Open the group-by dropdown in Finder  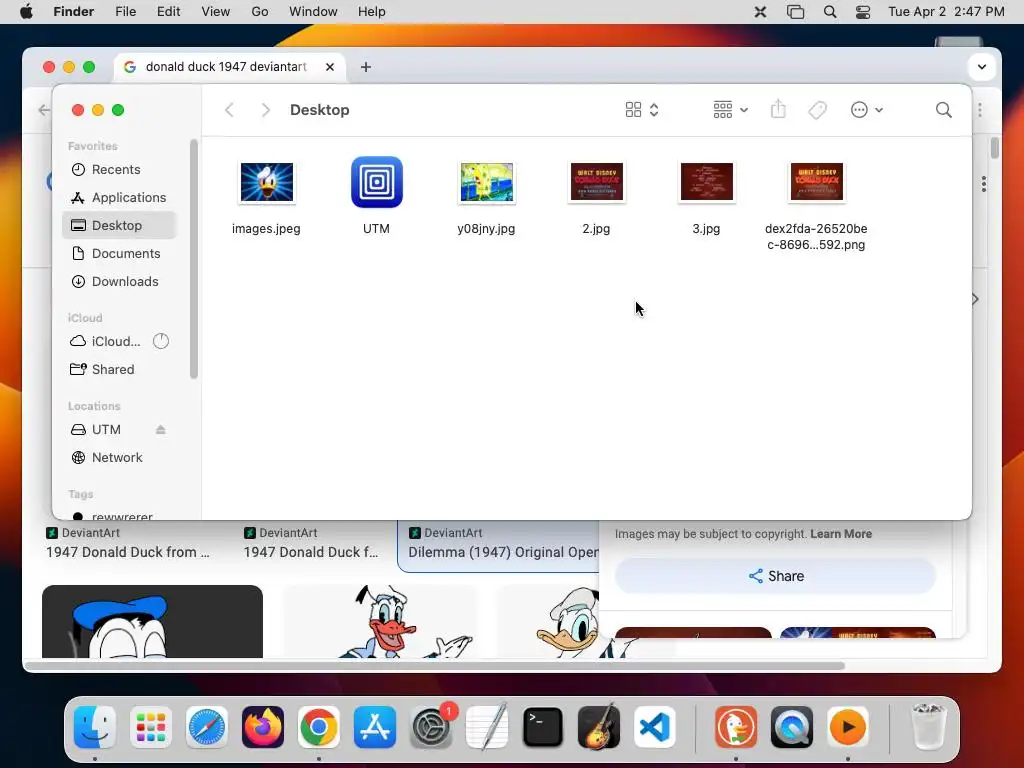[730, 110]
